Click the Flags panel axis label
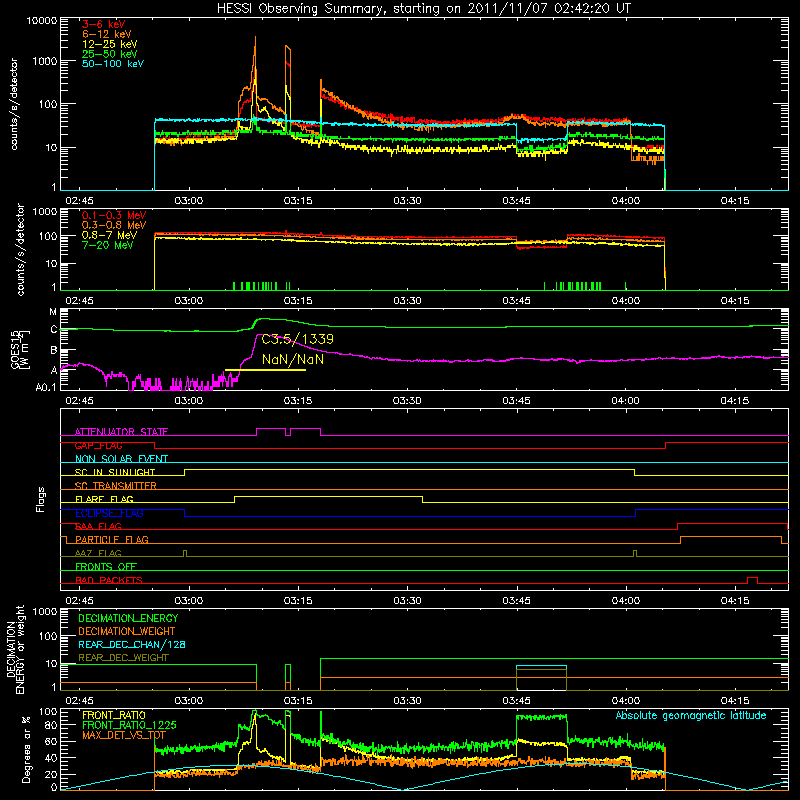800x800 pixels. click(x=40, y=499)
